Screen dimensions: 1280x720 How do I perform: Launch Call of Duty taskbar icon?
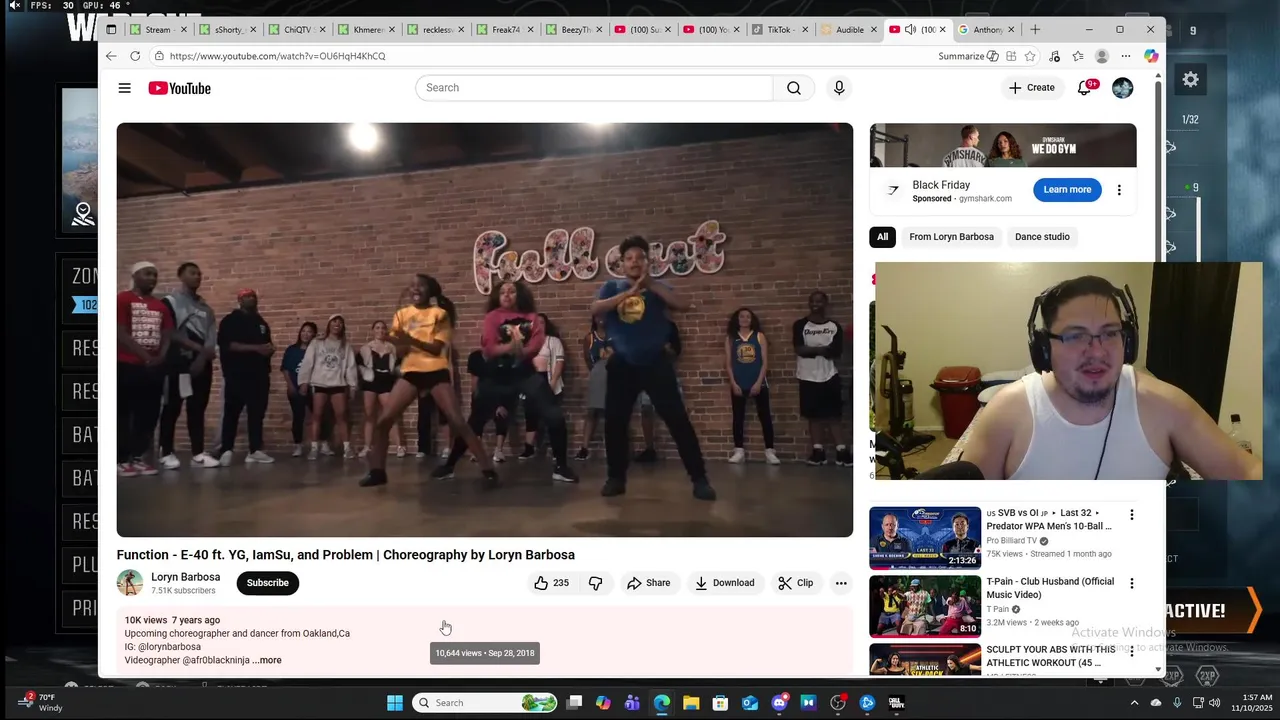(x=896, y=703)
